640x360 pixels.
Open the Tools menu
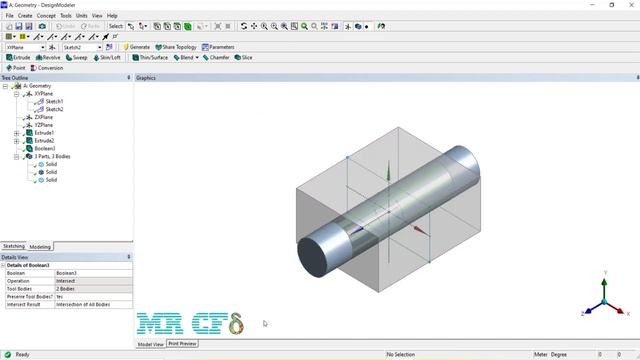66,16
